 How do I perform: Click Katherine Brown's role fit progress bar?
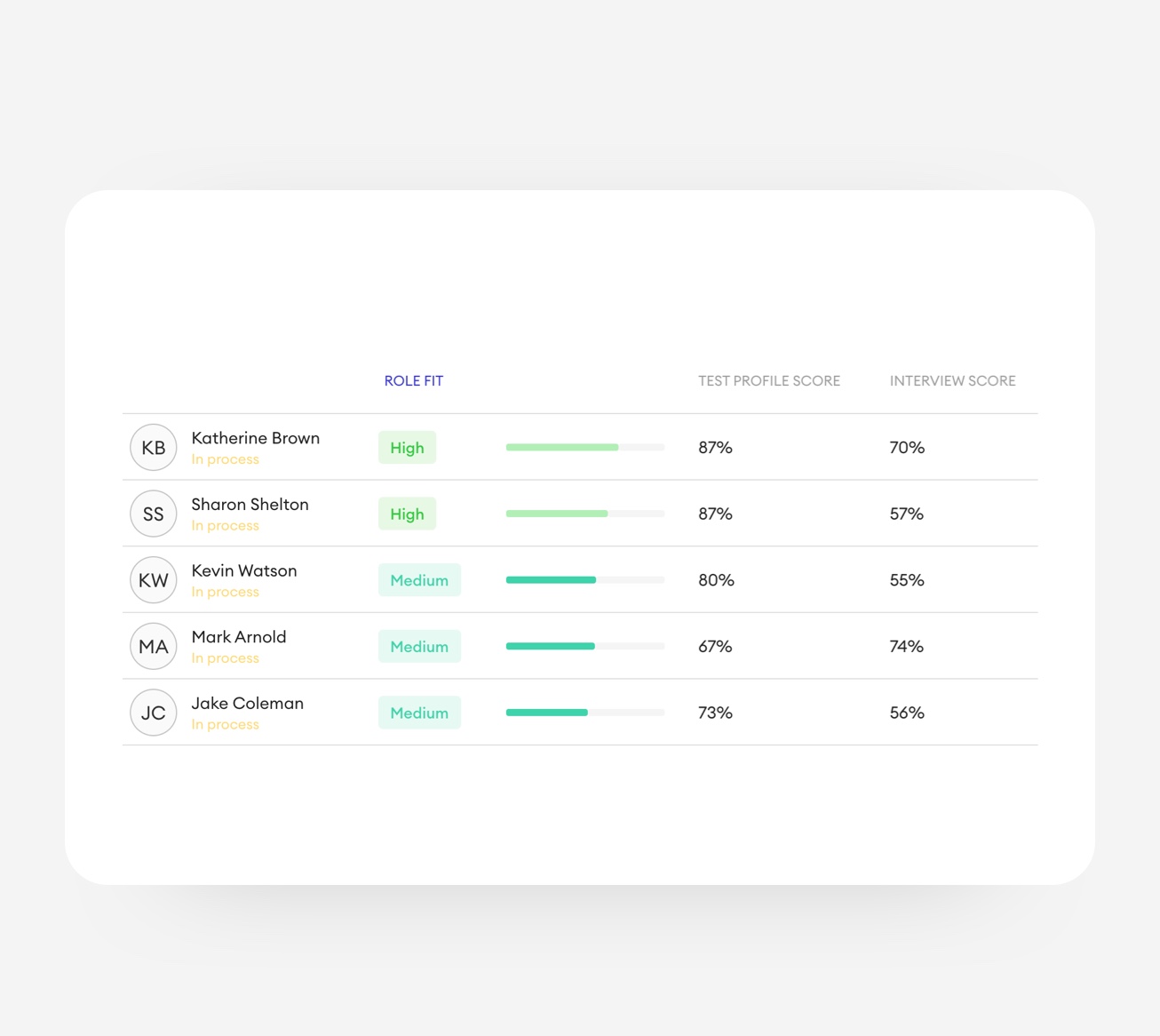(584, 448)
